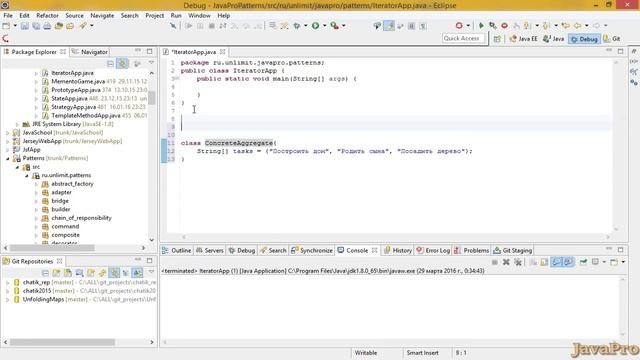640x360 pixels.
Task: Click the Save All toolbar icon
Action: point(36,26)
